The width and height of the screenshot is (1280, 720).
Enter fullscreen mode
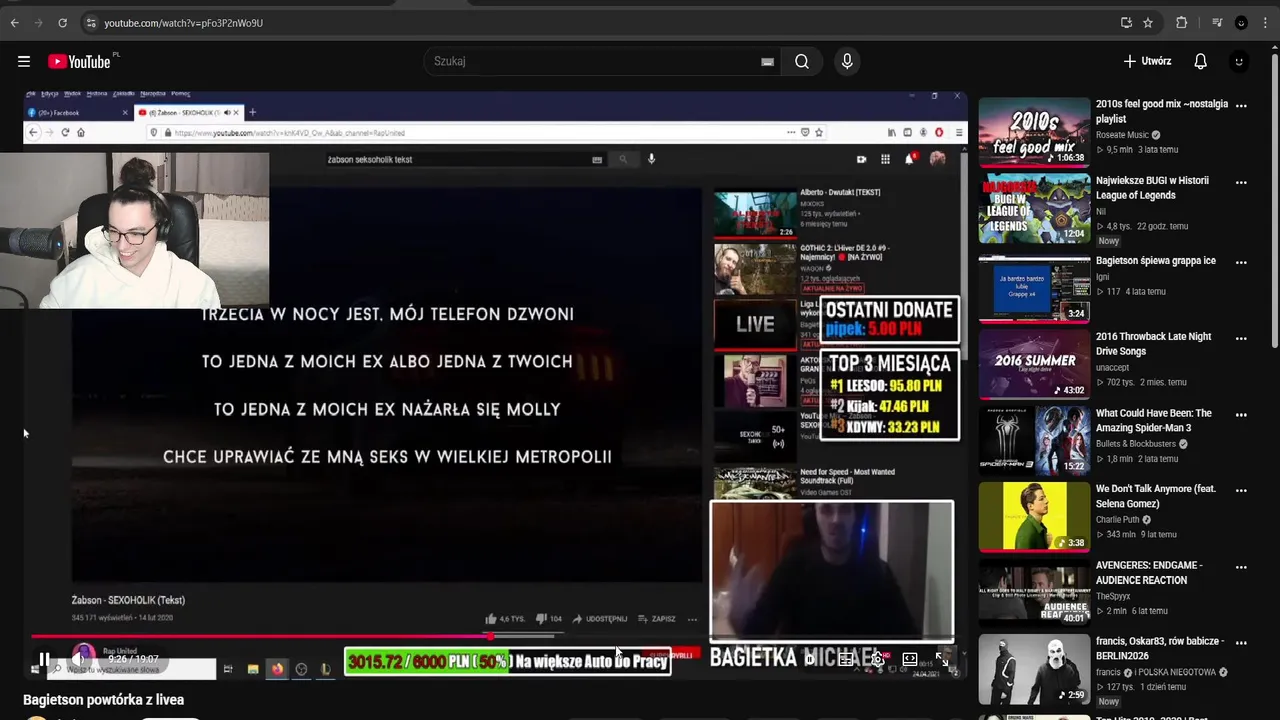click(942, 659)
